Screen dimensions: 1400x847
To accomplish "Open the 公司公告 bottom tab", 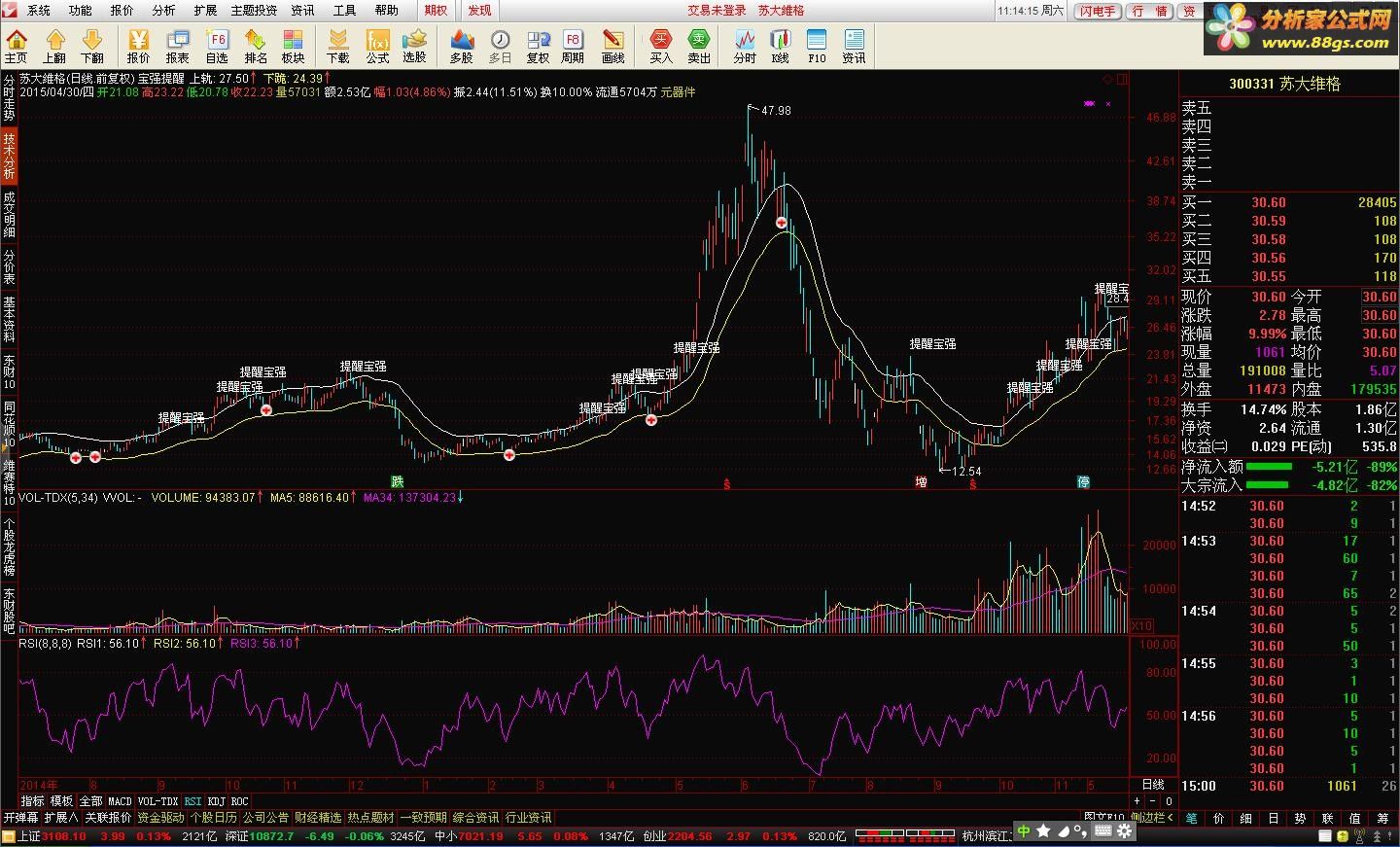I will click(265, 818).
